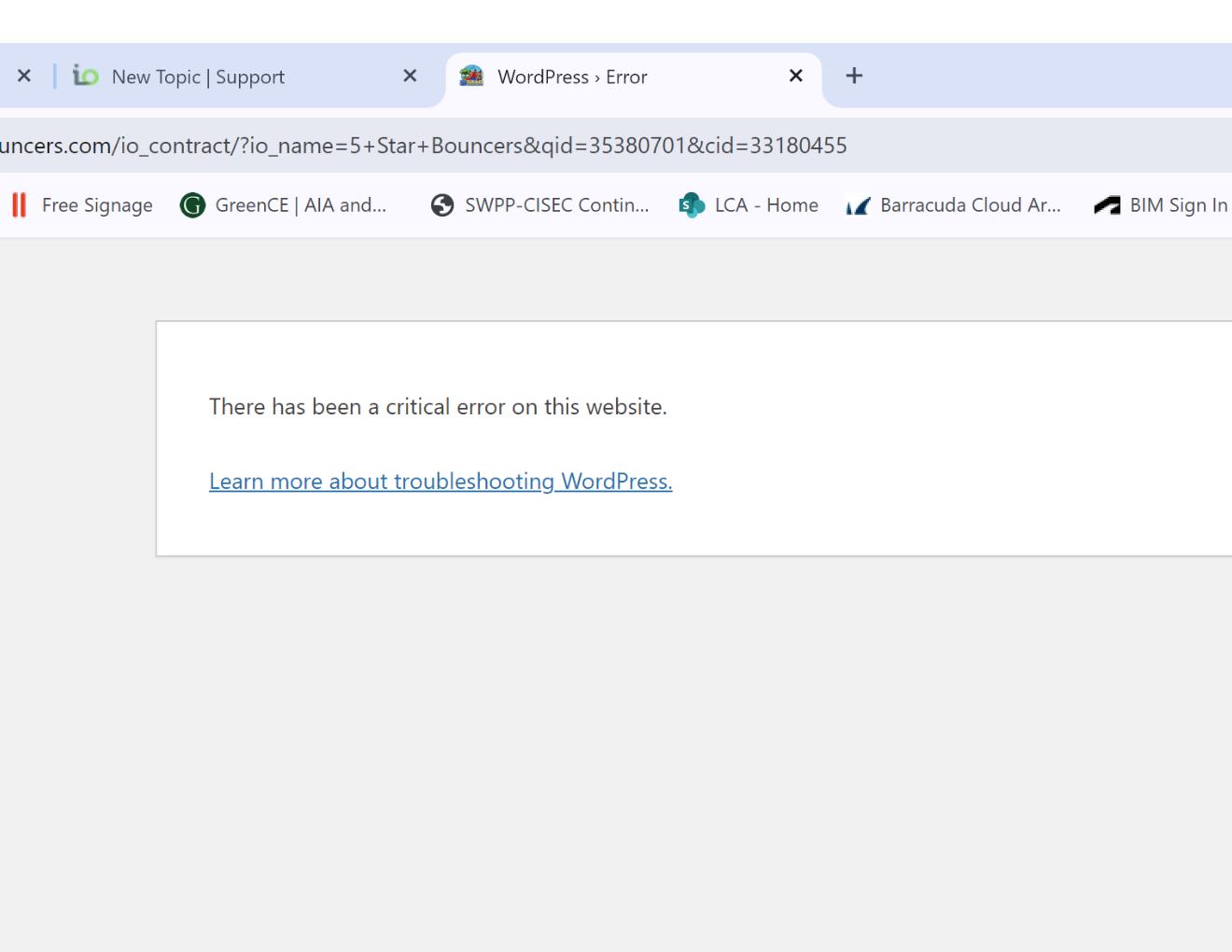Viewport: 1232px width, 952px height.
Task: Open the SWPP-CISEC Contin... bookmark label
Action: [x=556, y=205]
